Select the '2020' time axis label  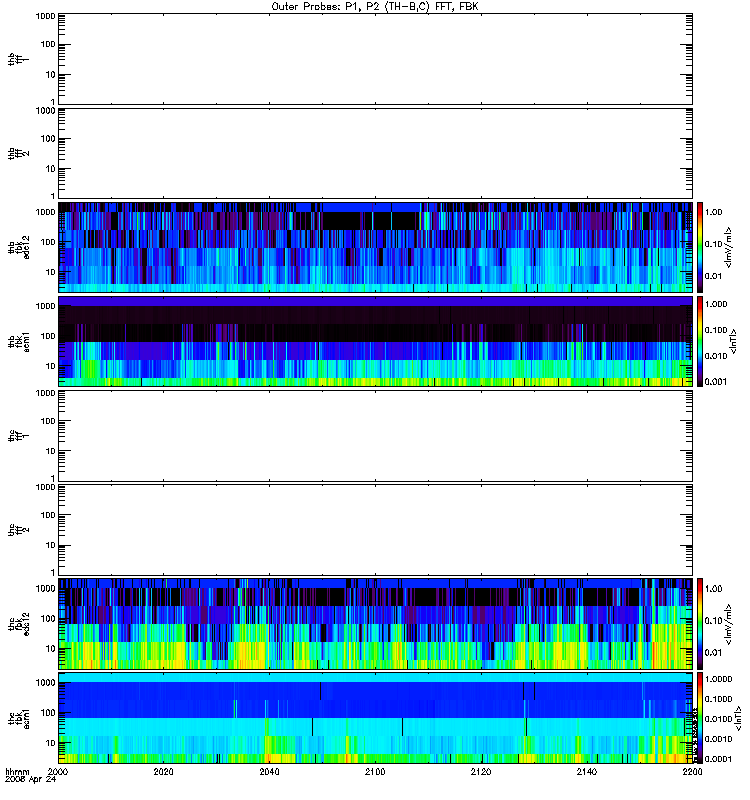click(163, 772)
